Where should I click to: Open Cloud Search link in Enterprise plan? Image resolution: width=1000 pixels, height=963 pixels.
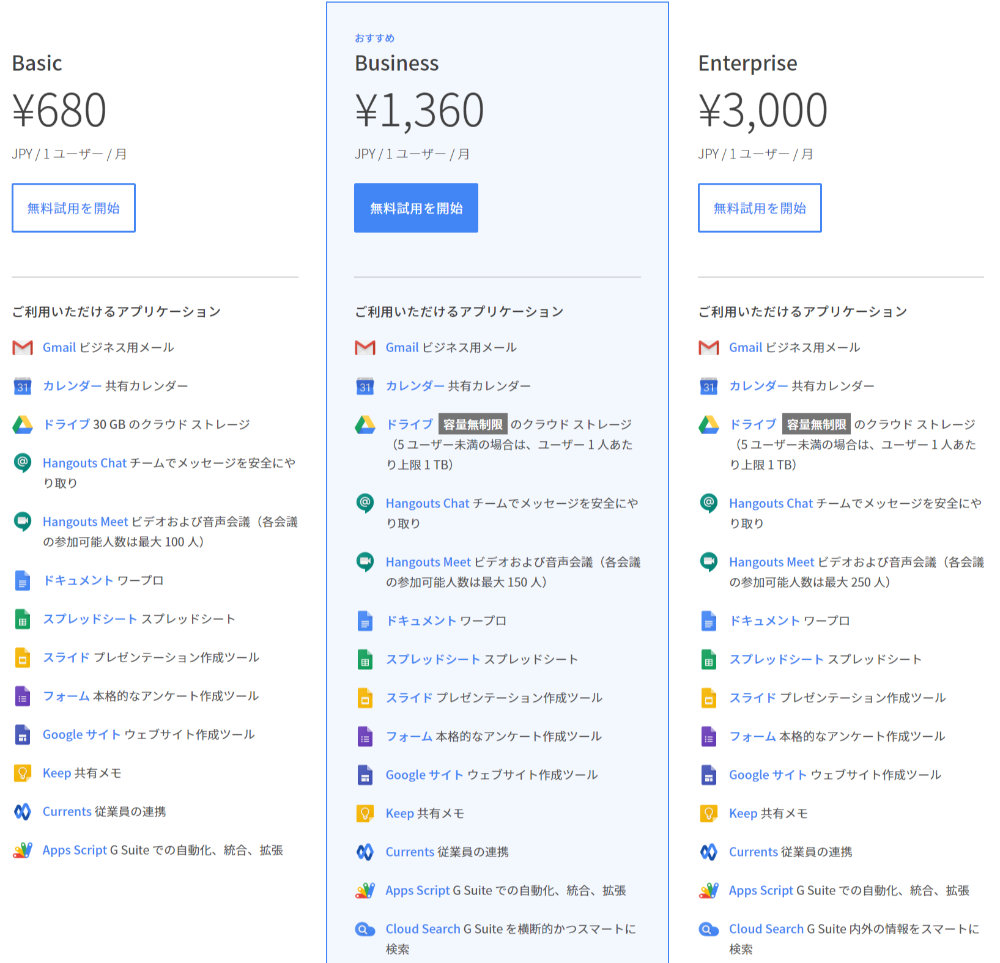click(x=766, y=929)
